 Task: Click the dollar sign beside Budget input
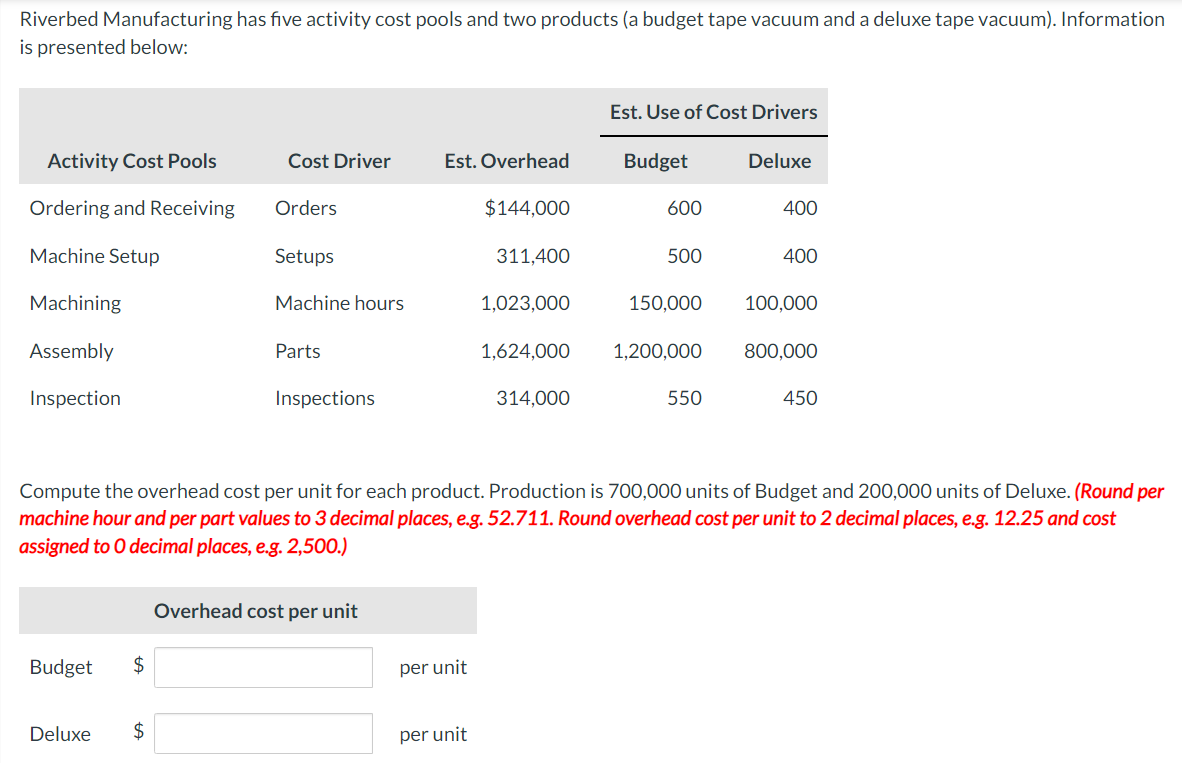click(138, 667)
